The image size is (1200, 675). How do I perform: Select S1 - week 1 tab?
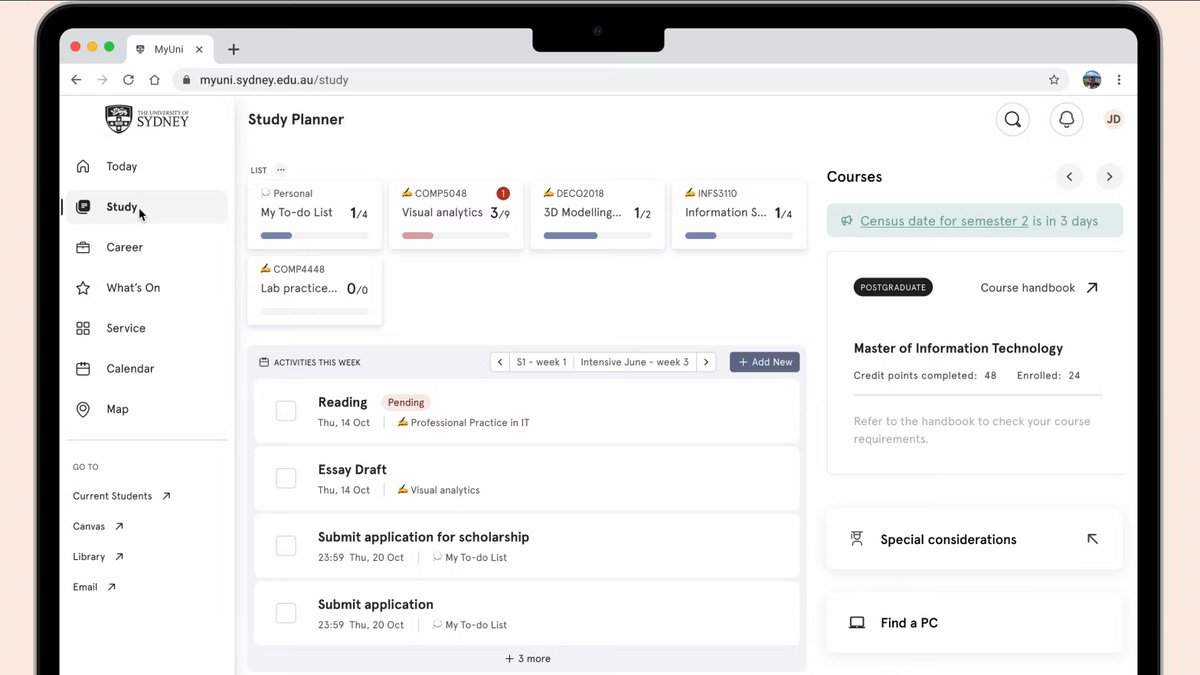541,362
